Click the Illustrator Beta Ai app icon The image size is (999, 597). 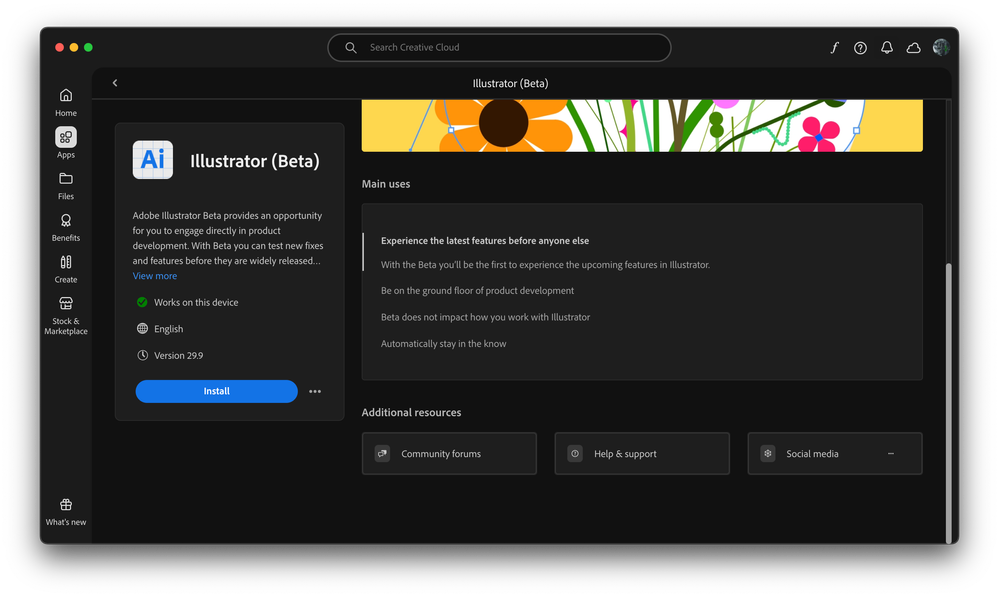(x=153, y=160)
